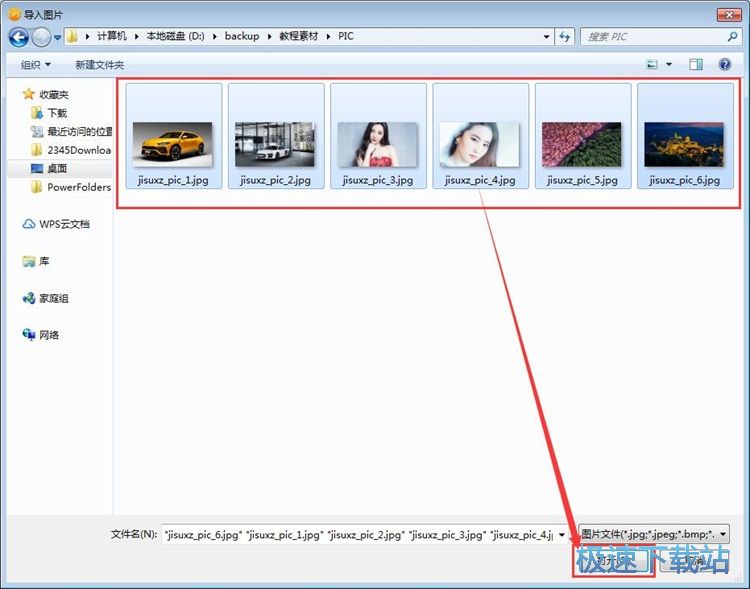Screen dimensions: 750x589
Task: Click 新建文件夹 in the toolbar
Action: pos(99,65)
